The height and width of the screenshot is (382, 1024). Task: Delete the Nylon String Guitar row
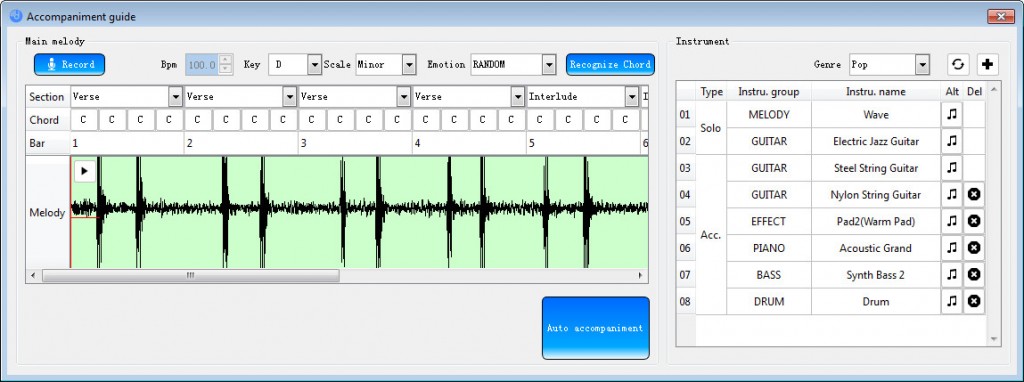tap(974, 195)
